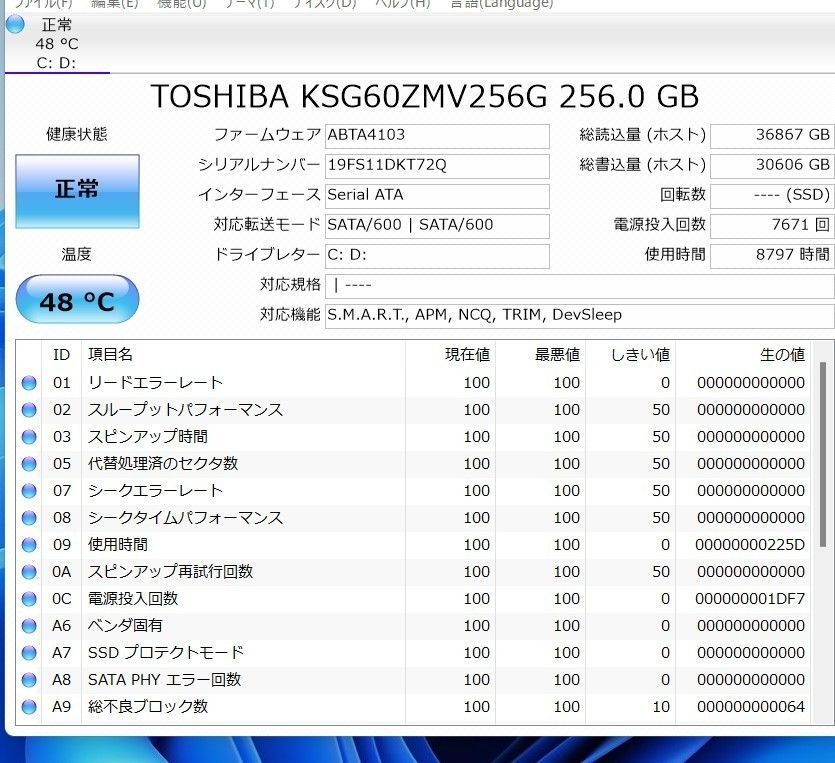Open the テーマ(T) menu
835x763 pixels.
(249, 4)
